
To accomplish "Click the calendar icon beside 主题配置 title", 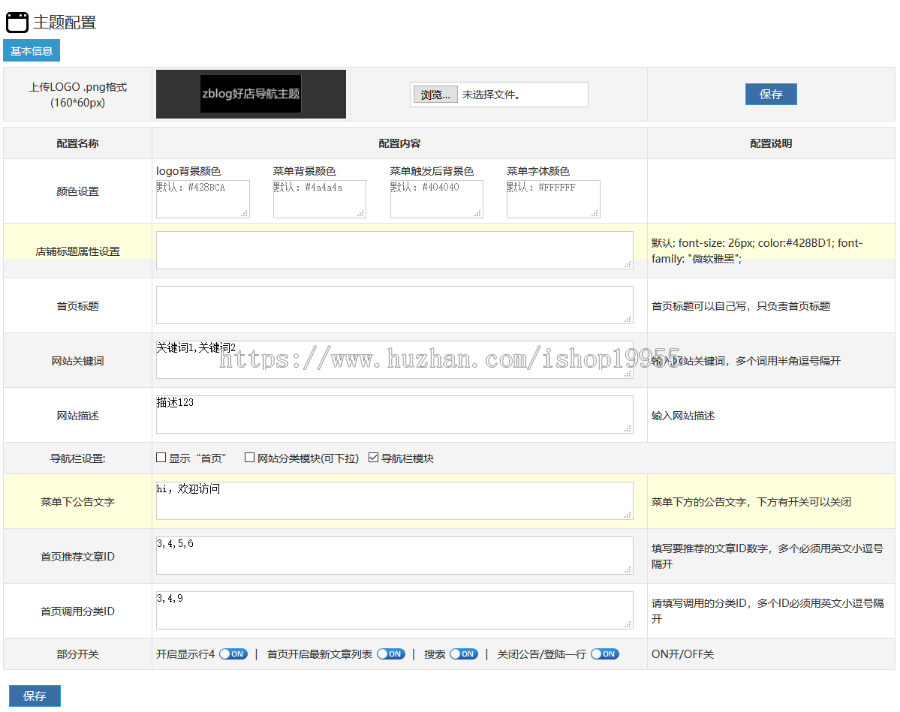I will 15,21.
